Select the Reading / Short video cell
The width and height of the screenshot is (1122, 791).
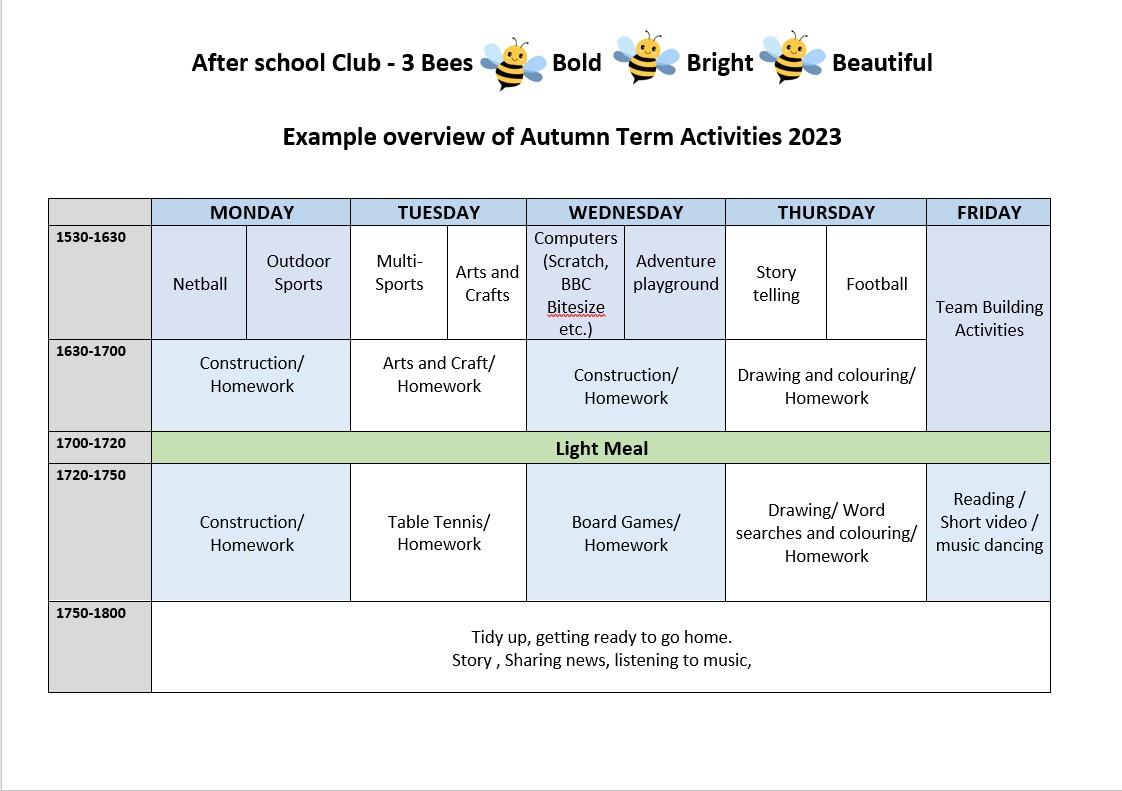989,522
